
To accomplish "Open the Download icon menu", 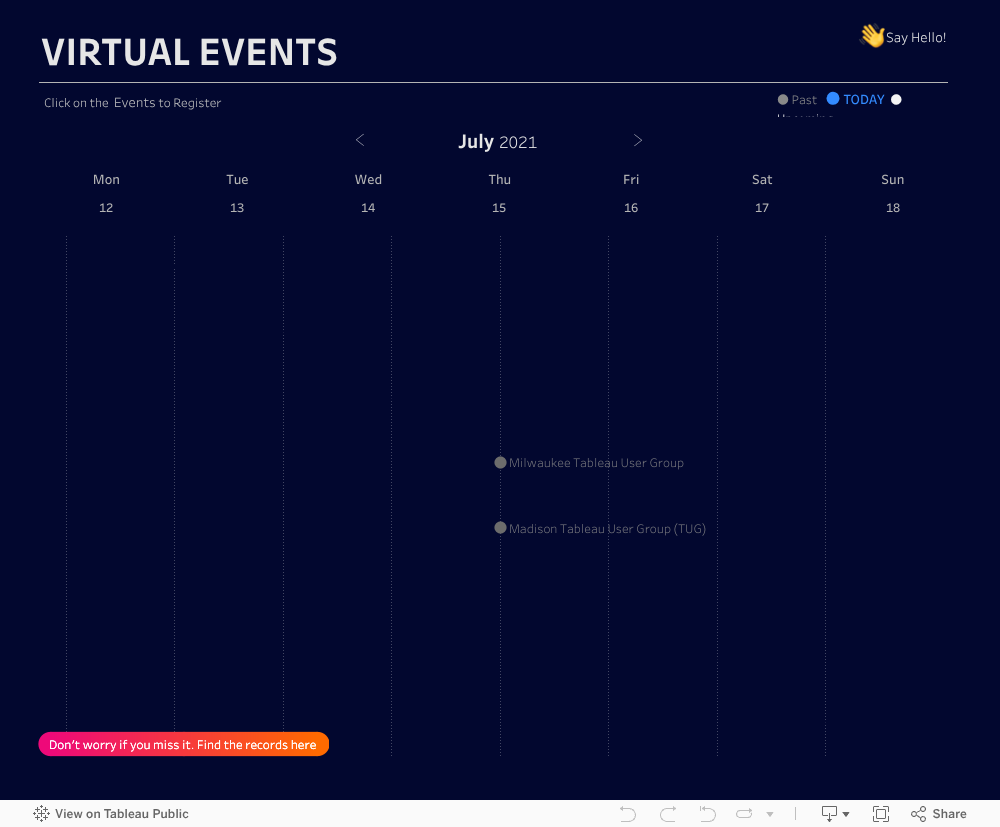I will (829, 814).
